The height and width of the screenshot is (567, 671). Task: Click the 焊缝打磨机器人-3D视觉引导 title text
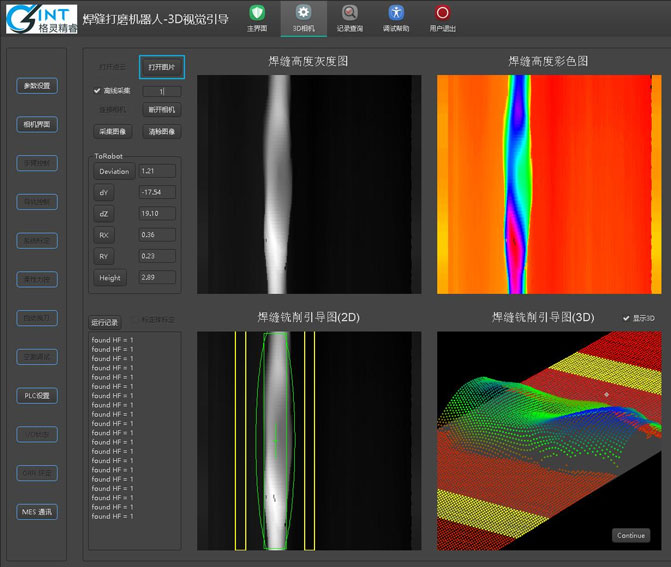[155, 19]
